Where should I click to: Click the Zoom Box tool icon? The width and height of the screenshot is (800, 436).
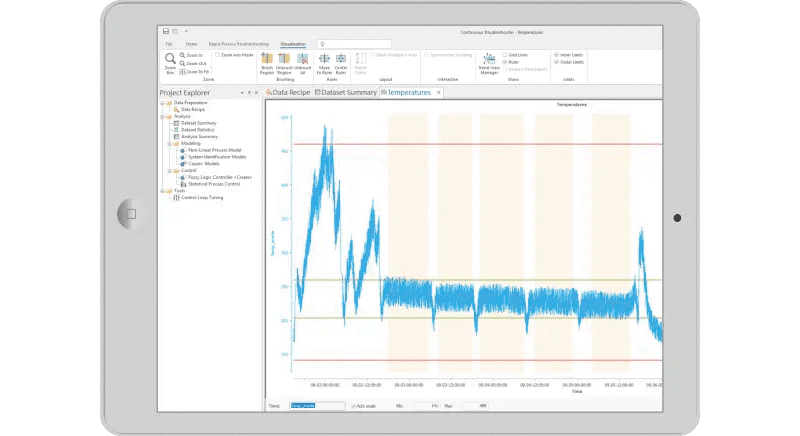(x=169, y=60)
